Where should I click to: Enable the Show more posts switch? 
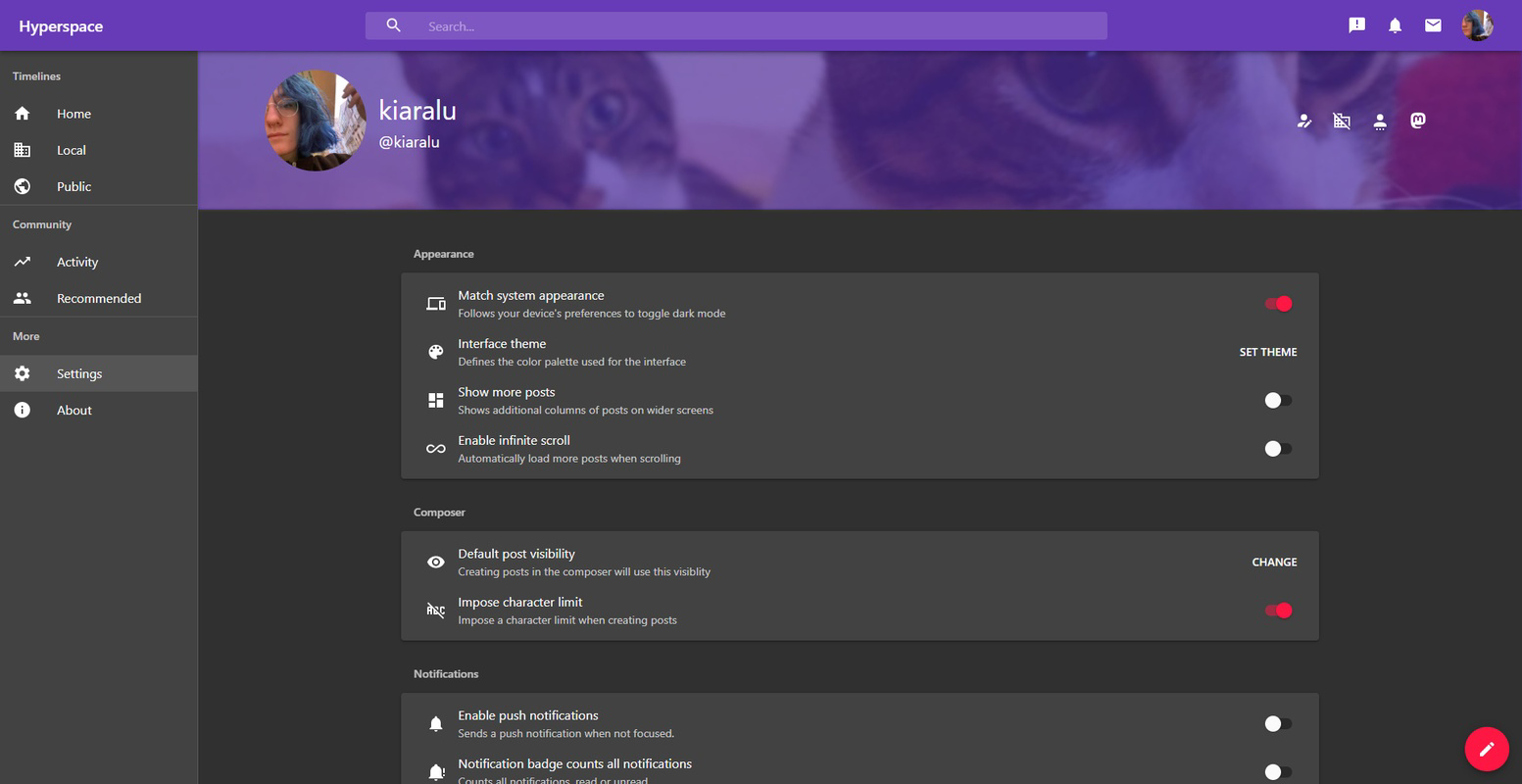point(1278,400)
